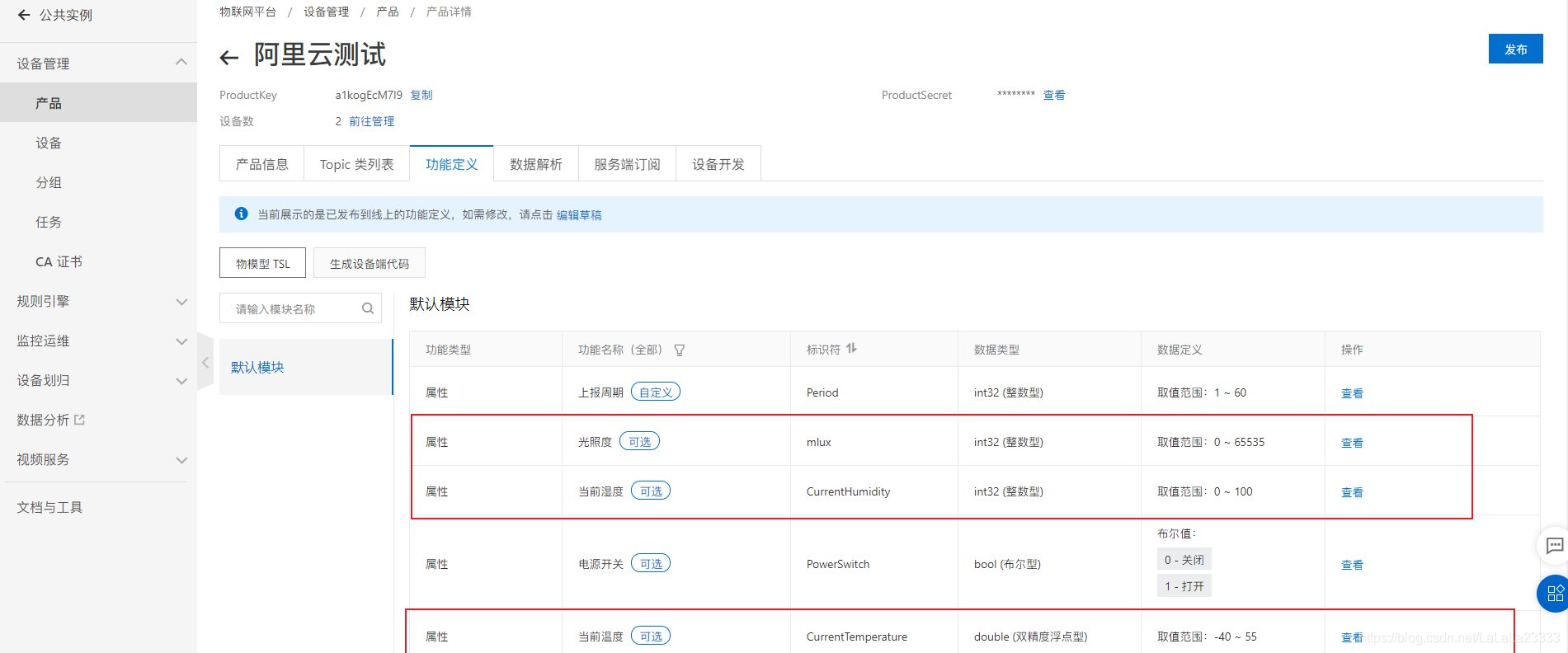This screenshot has height=653, width=1568.
Task: Click the 可选 tag next to 当前温度
Action: pyautogui.click(x=651, y=637)
